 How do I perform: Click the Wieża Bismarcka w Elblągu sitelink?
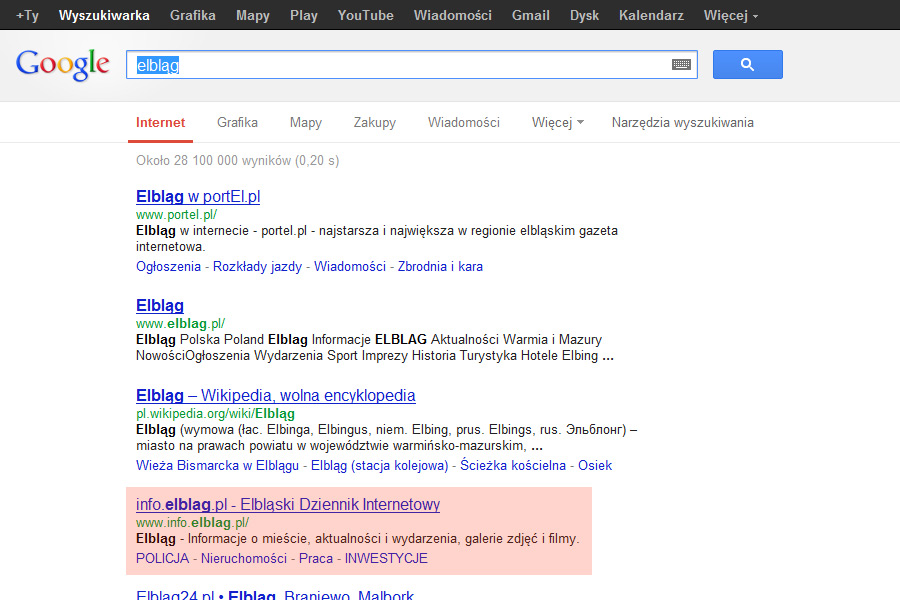[x=217, y=466]
